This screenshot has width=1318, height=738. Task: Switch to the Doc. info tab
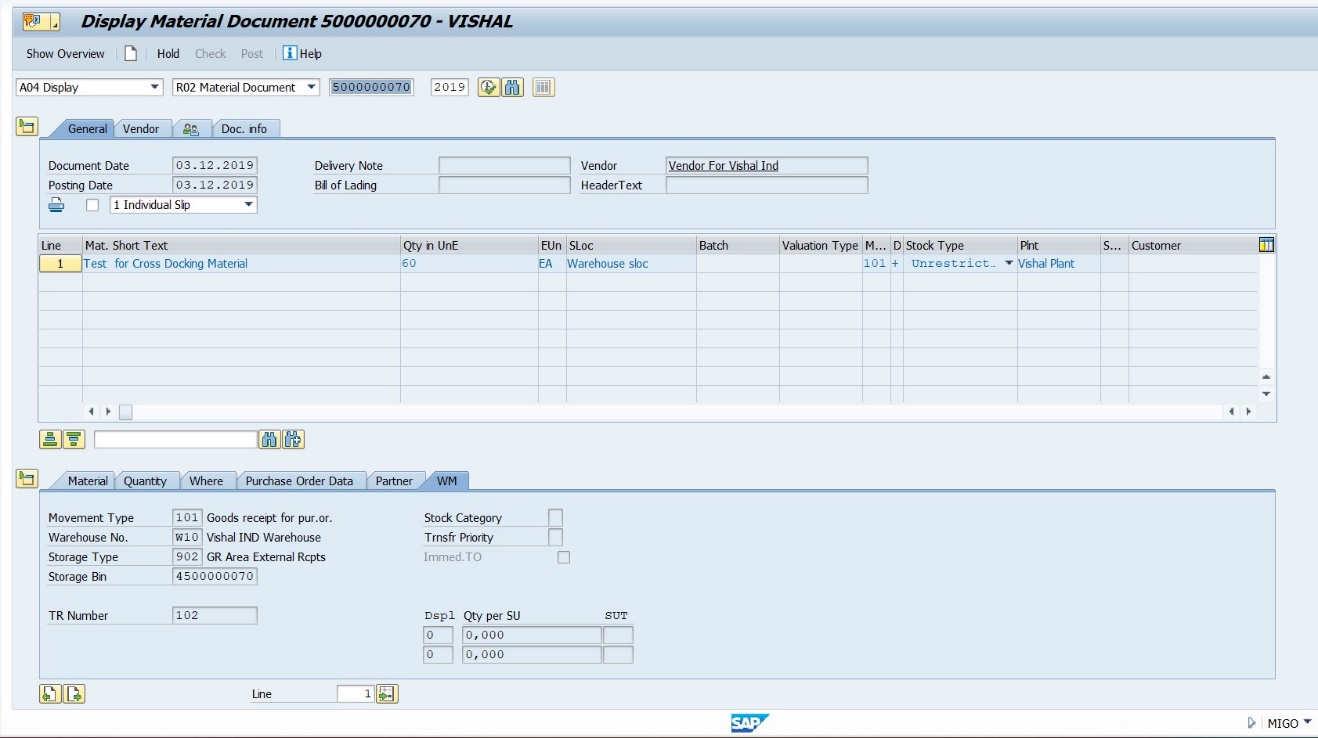(x=244, y=129)
